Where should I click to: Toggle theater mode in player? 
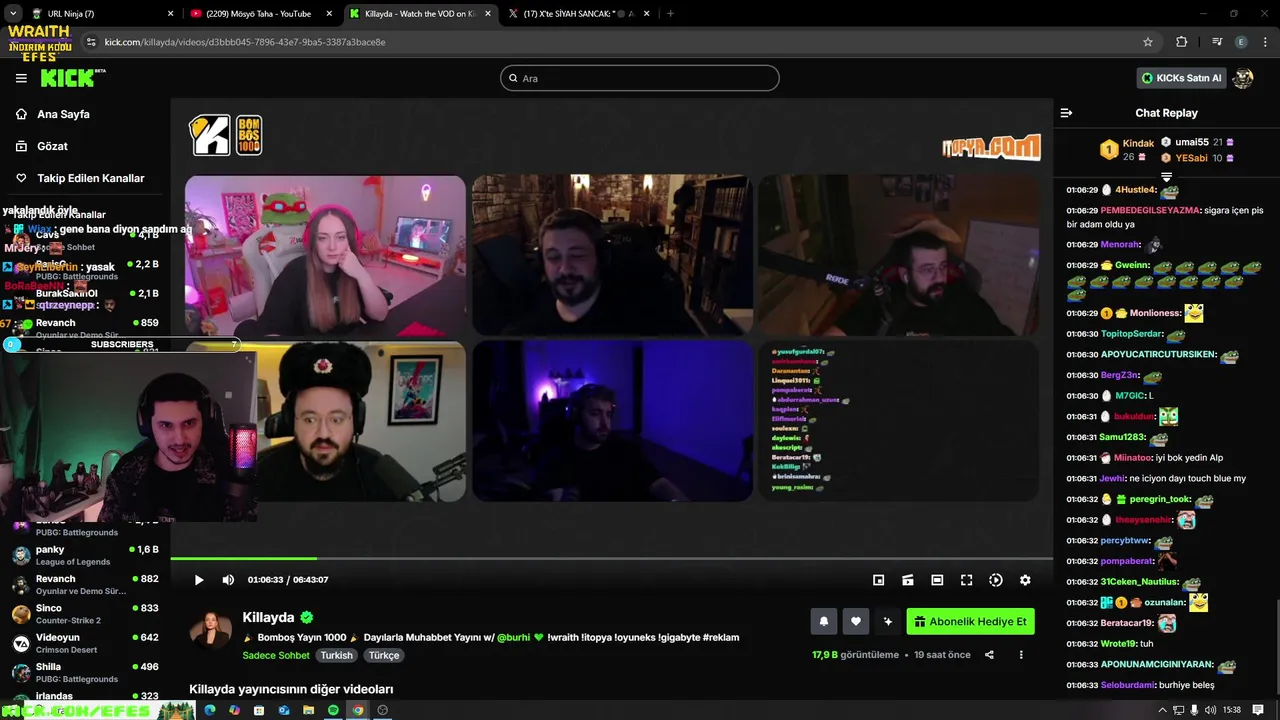937,580
